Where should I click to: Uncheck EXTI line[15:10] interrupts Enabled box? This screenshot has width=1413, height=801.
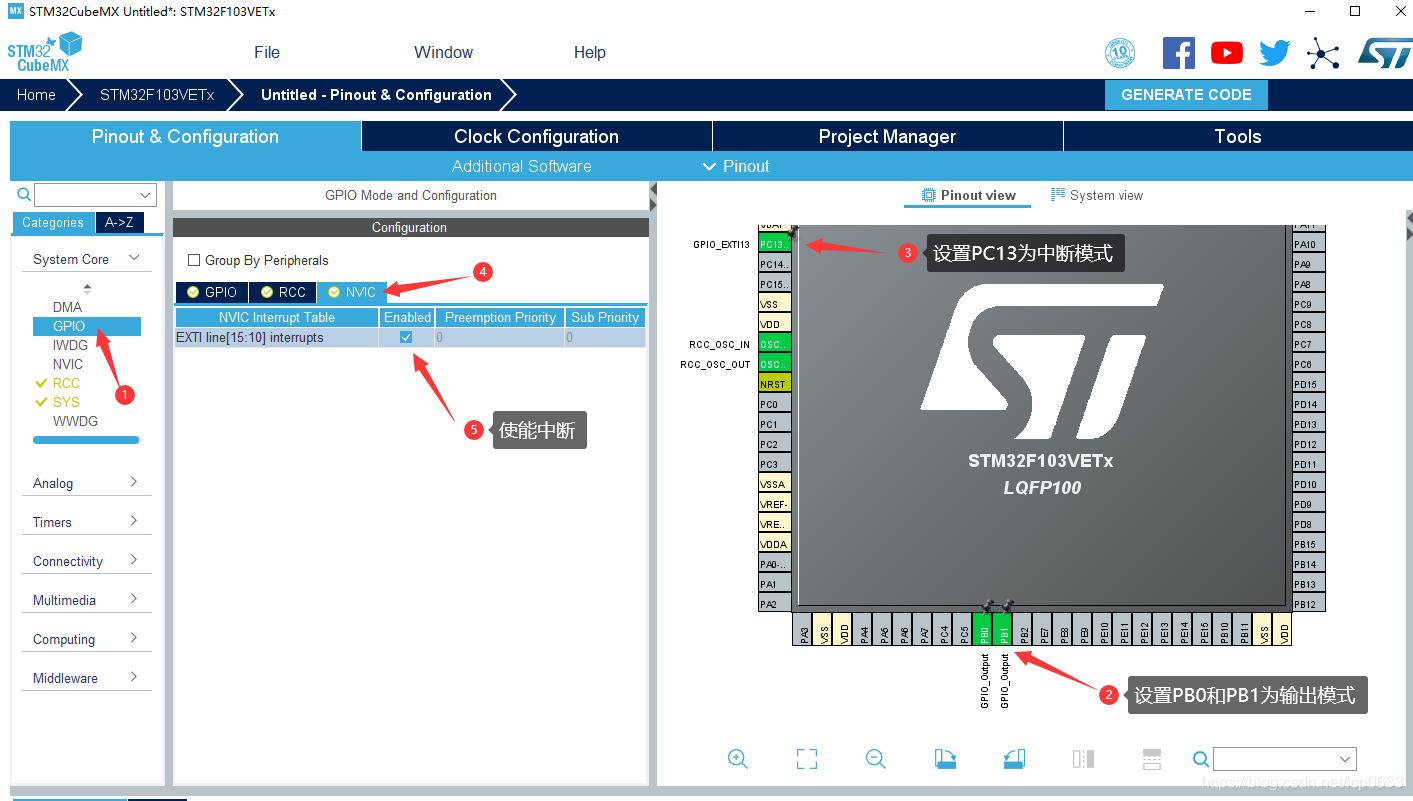point(406,338)
